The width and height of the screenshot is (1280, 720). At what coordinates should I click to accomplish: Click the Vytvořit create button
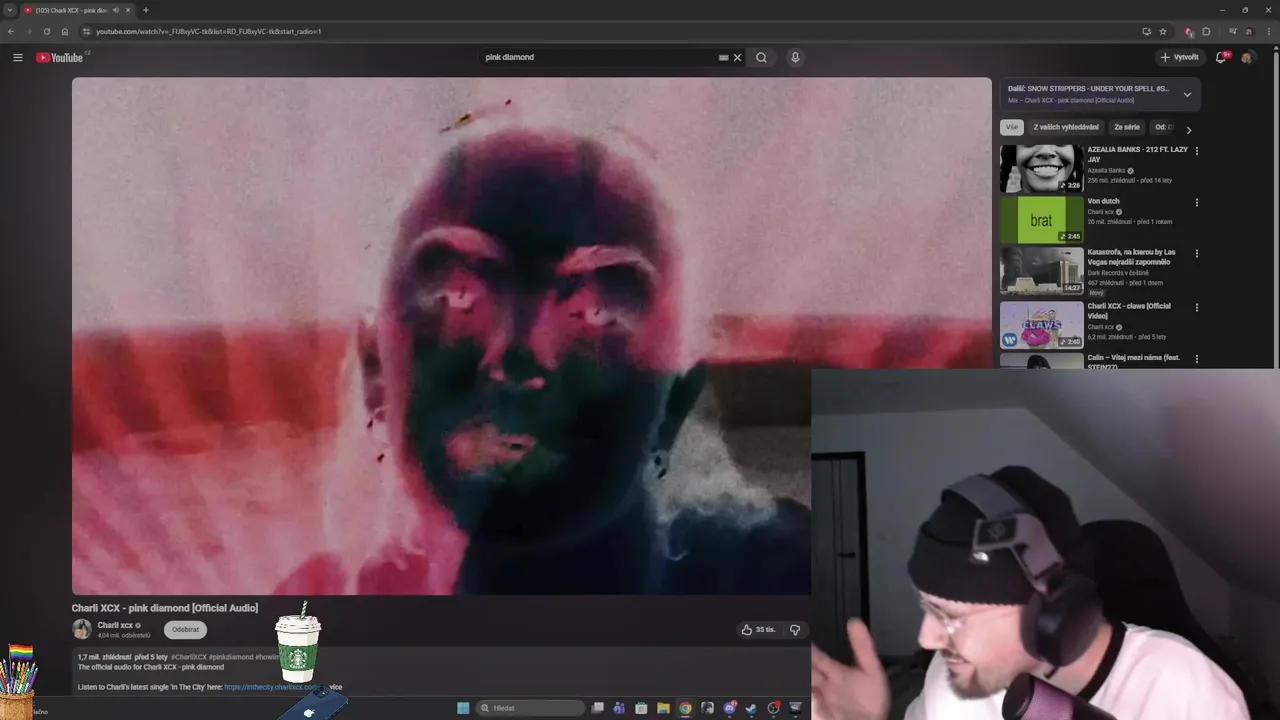[x=1180, y=57]
